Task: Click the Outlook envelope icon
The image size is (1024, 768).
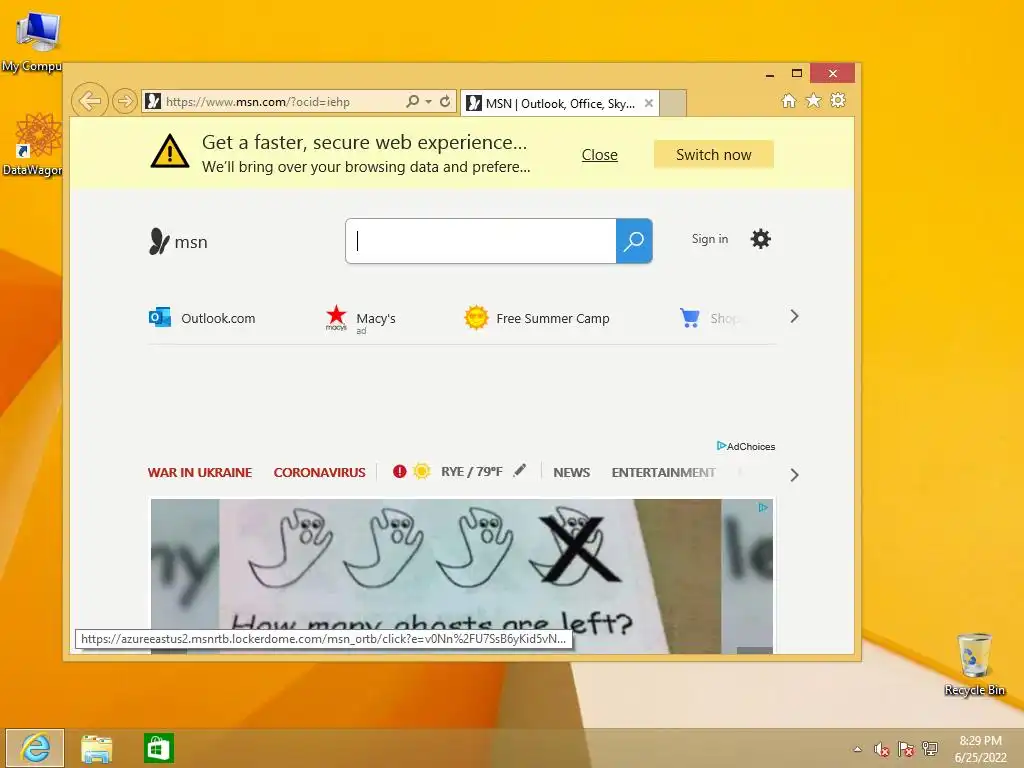Action: click(160, 318)
